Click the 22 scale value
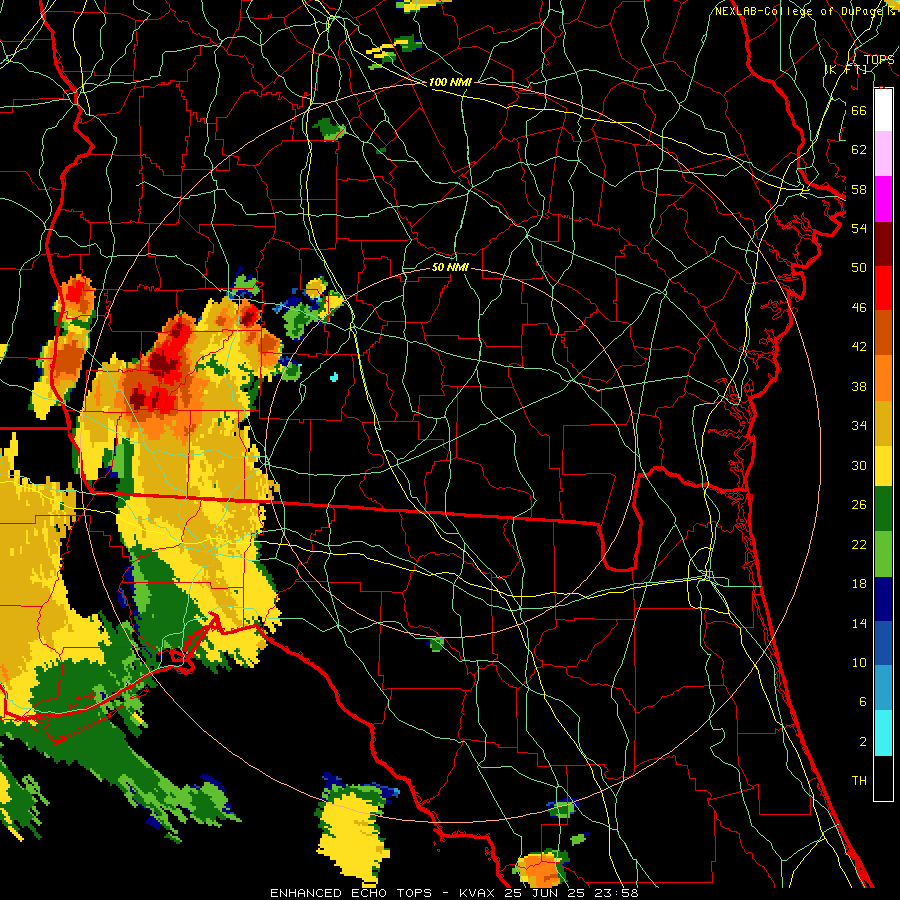Viewport: 900px width, 900px height. tap(859, 544)
